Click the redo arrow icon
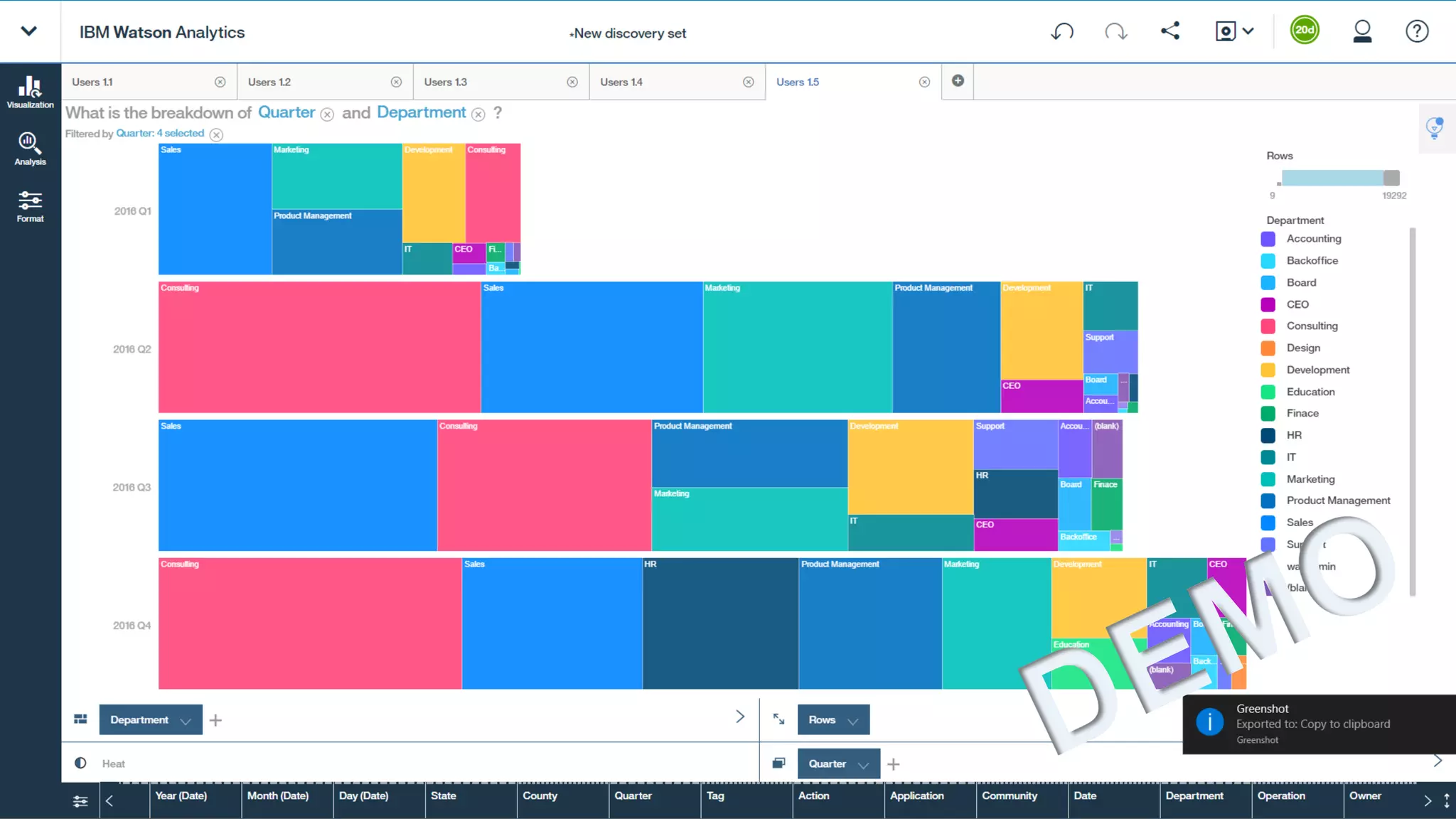The image size is (1456, 819). (1115, 31)
